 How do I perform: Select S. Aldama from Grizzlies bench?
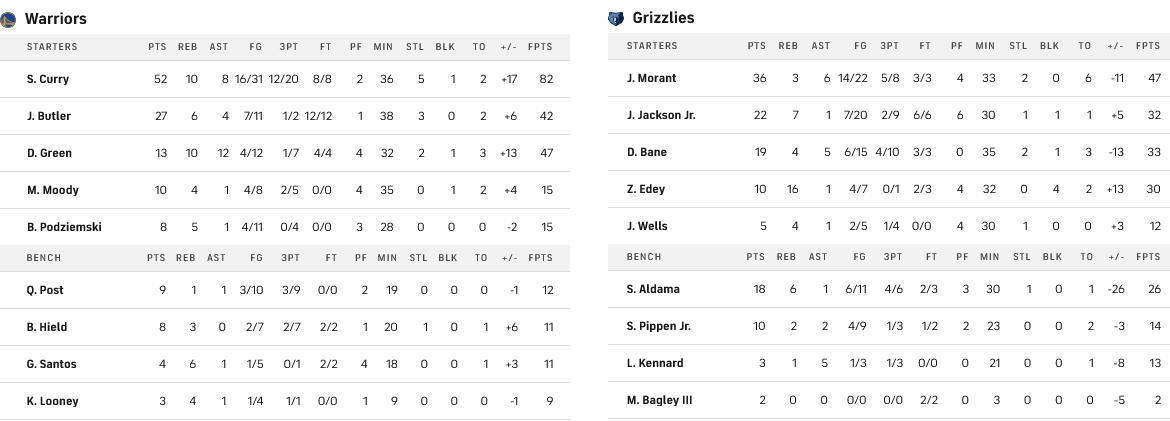(653, 289)
